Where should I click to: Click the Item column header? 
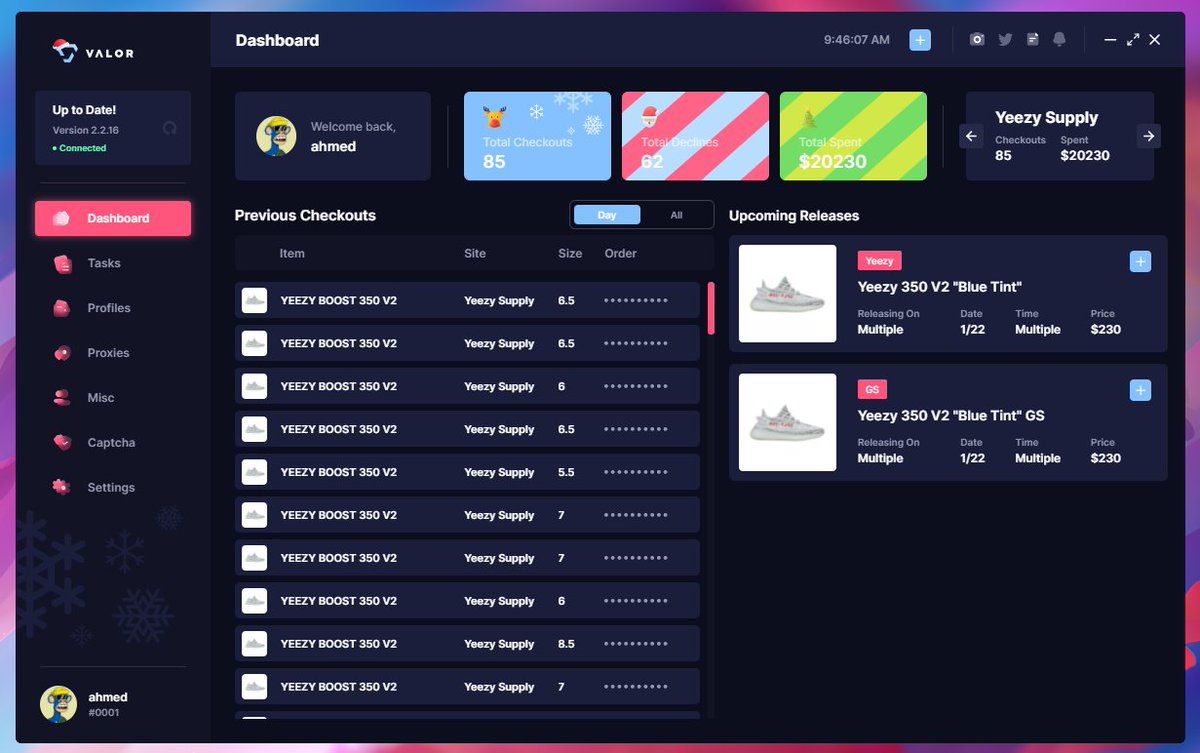coord(292,253)
